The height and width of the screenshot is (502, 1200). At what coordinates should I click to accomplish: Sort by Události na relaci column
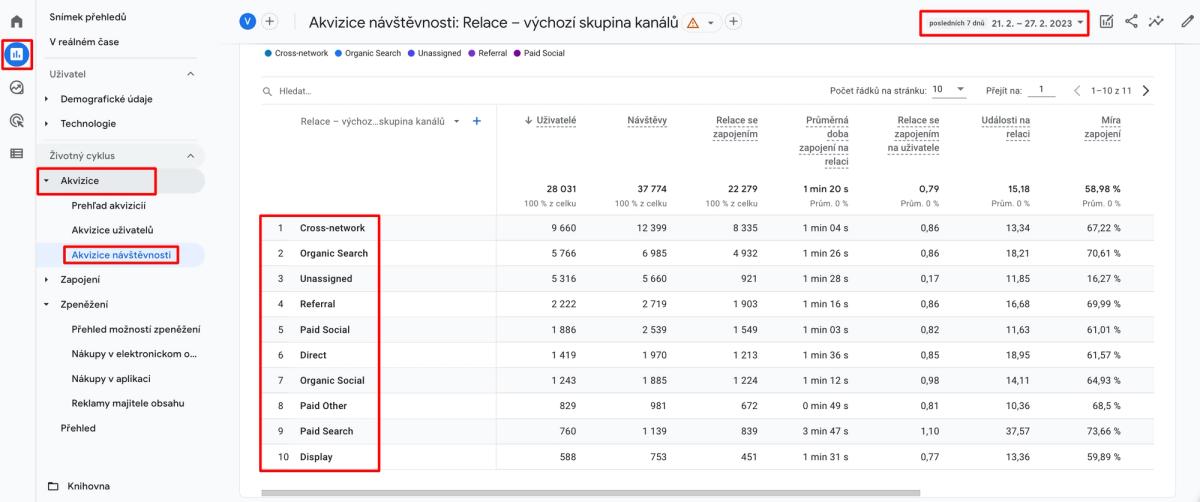tap(1004, 128)
